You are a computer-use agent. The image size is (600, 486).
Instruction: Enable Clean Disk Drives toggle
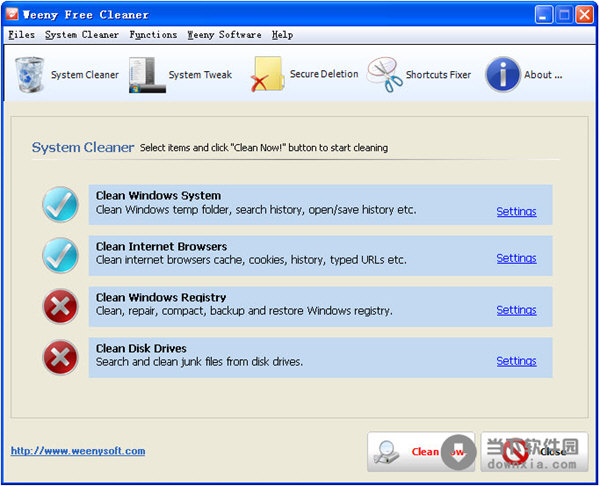point(60,357)
